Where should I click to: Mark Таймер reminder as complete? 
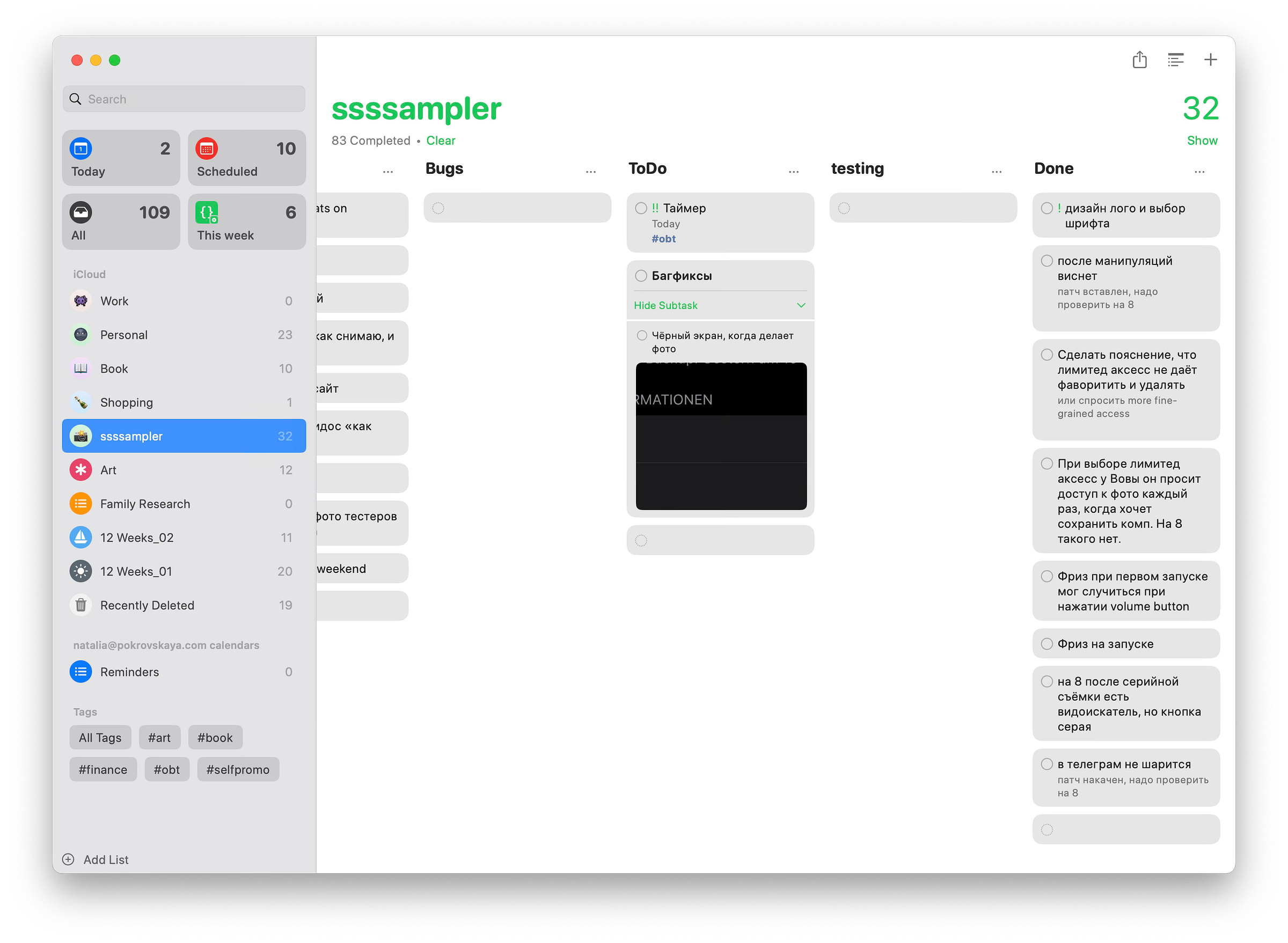[x=641, y=208]
